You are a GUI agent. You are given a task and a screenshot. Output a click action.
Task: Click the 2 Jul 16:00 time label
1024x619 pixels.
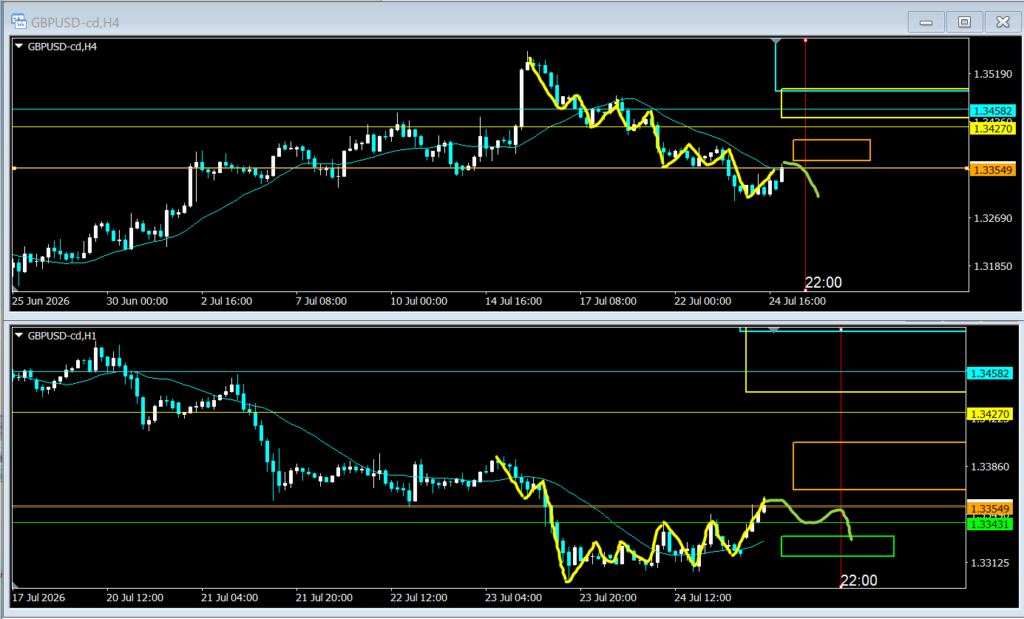tap(227, 301)
